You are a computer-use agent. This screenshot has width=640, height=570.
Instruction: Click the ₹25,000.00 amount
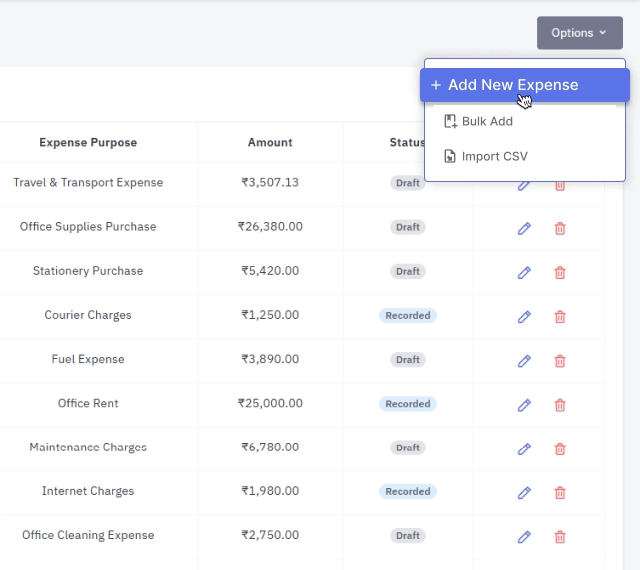coord(270,403)
